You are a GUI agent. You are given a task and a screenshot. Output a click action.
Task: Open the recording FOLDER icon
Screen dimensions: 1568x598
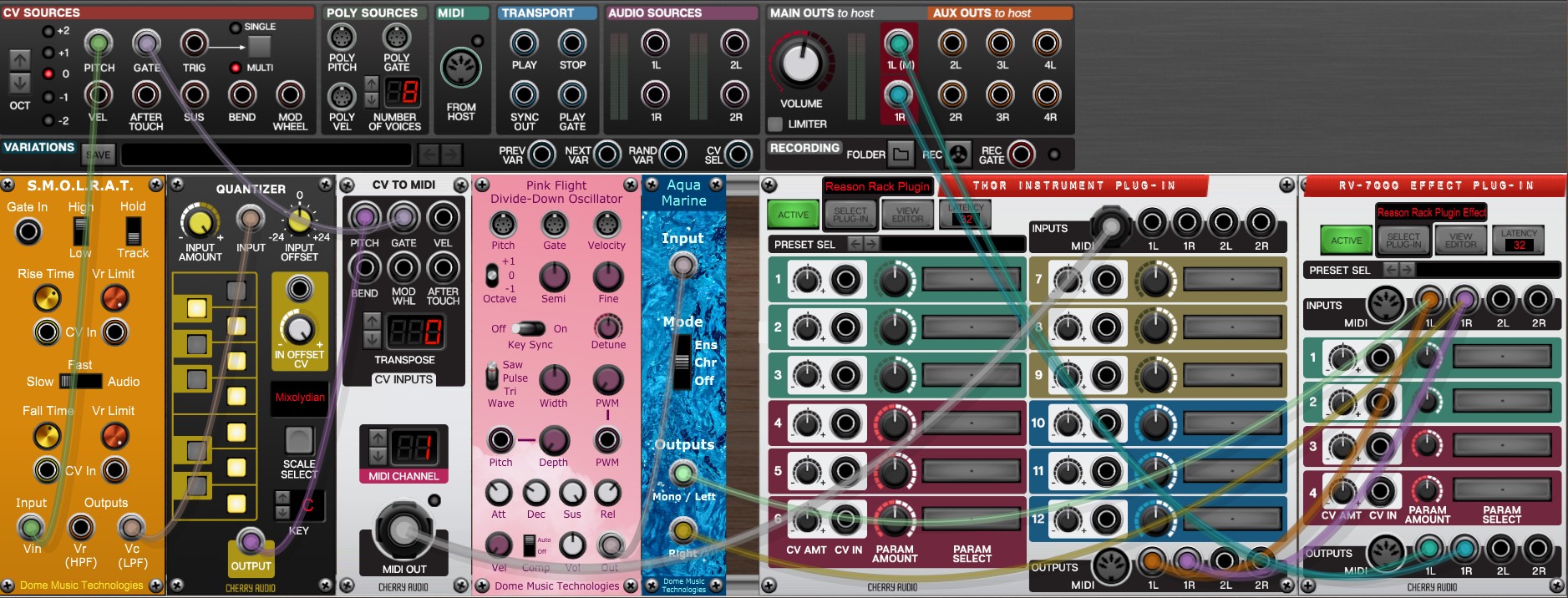(901, 154)
